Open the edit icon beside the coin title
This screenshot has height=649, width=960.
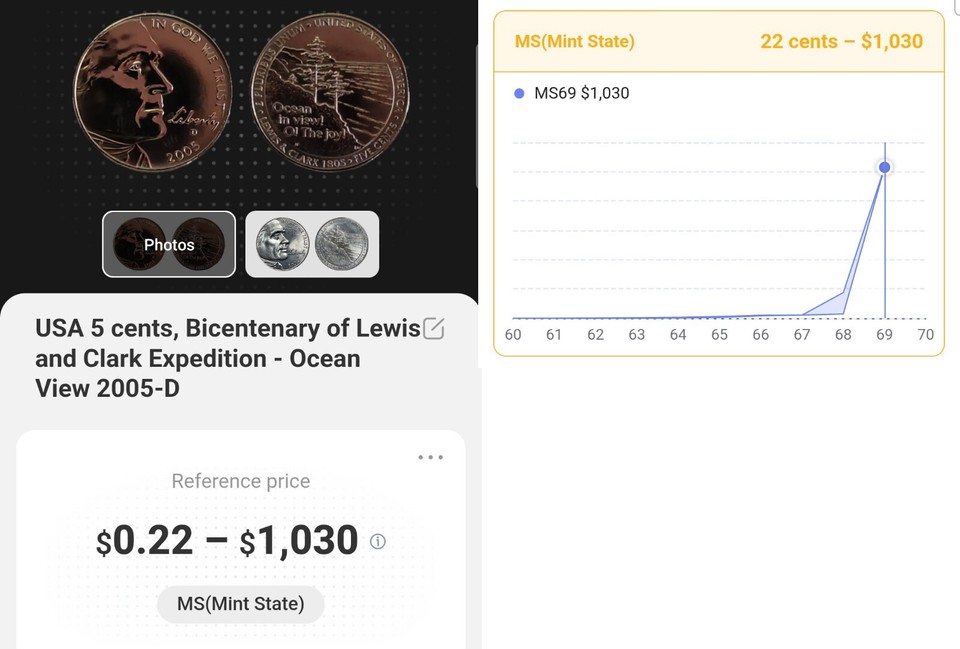pyautogui.click(x=434, y=327)
